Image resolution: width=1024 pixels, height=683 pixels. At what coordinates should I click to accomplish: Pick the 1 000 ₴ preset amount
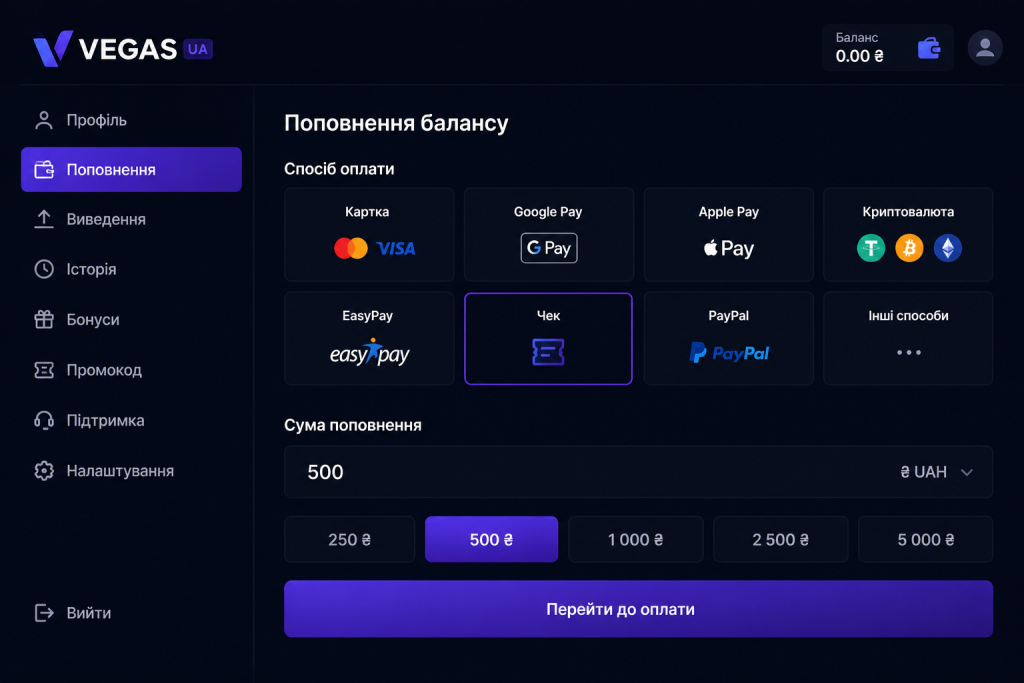(x=636, y=539)
